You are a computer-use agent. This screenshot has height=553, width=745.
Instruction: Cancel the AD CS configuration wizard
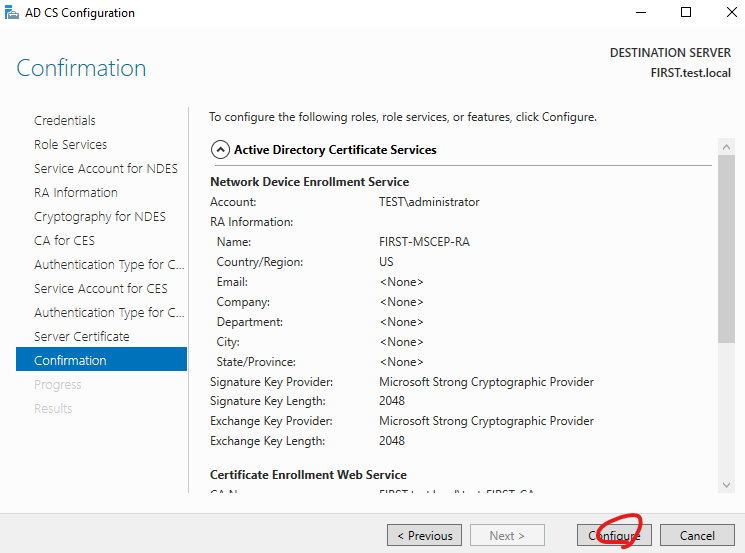pos(697,535)
